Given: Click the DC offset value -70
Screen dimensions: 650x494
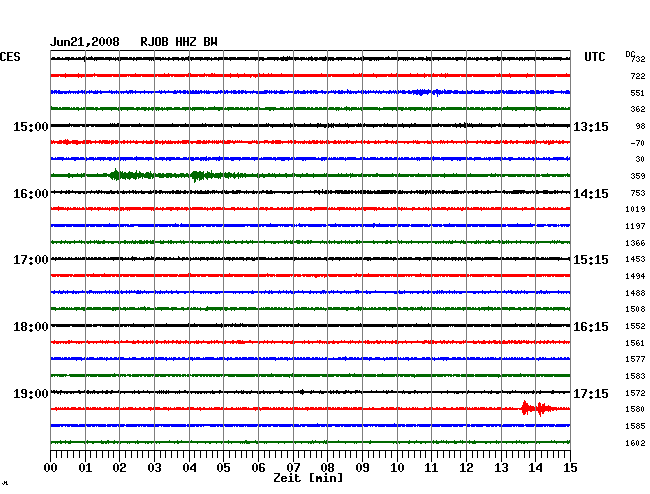Looking at the screenshot, I should [x=638, y=143].
